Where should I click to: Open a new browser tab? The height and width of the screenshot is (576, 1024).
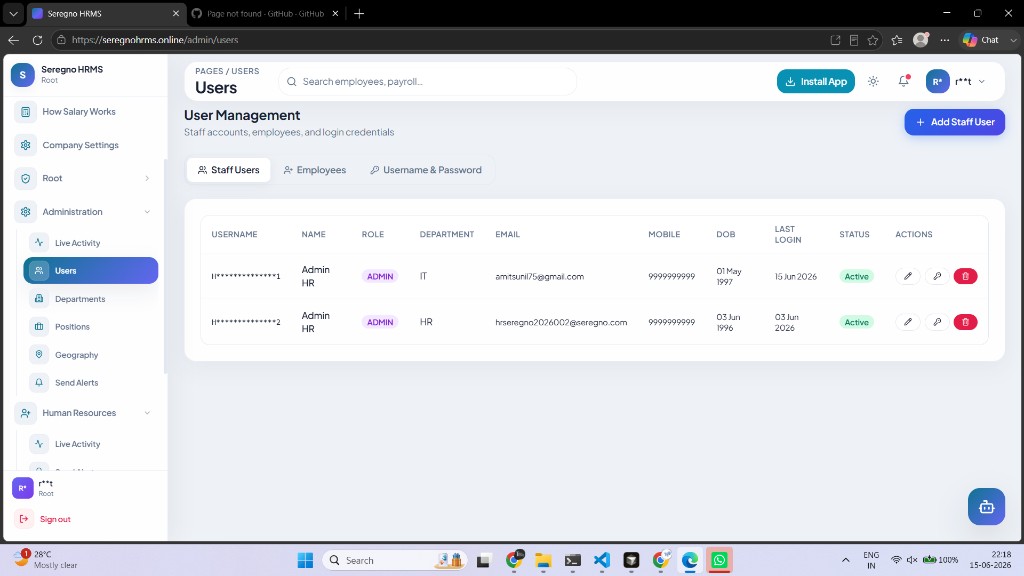359,14
